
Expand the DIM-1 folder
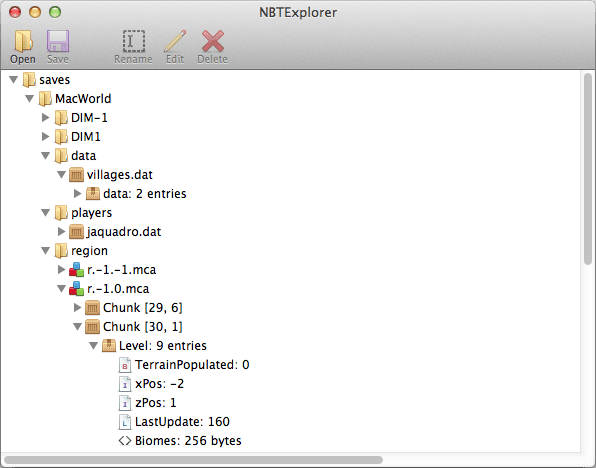[x=46, y=117]
